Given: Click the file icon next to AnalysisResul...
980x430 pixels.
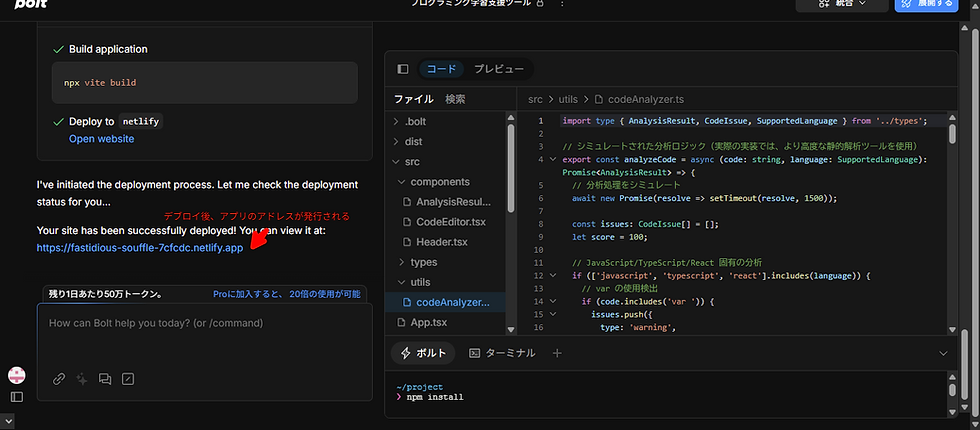Looking at the screenshot, I should (x=407, y=202).
